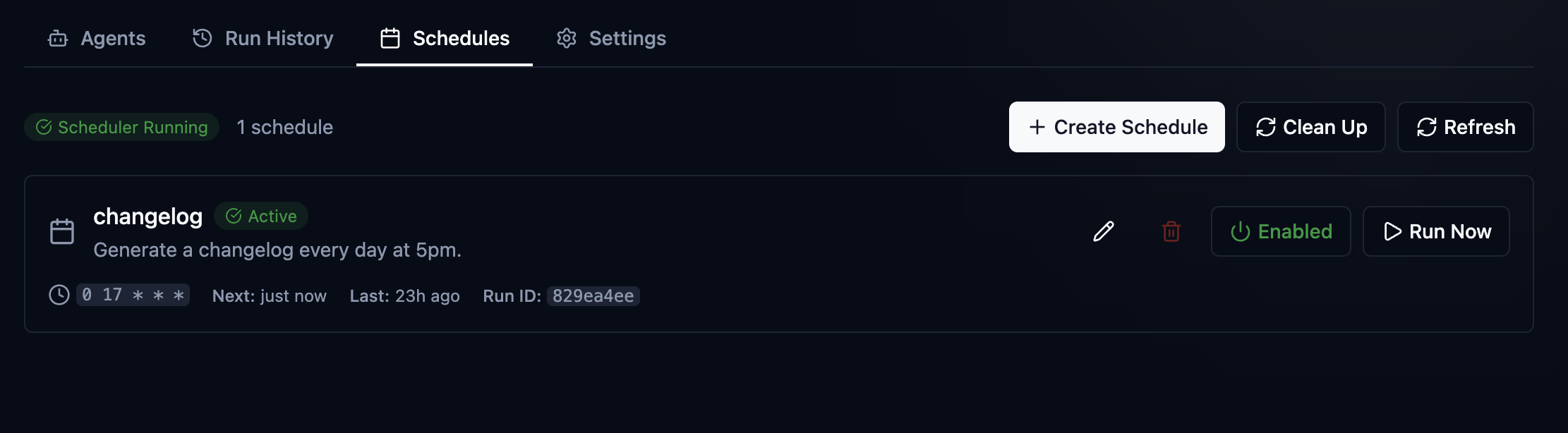The height and width of the screenshot is (433, 1568).
Task: Toggle the Enabled switch for changelog
Action: pos(1280,231)
